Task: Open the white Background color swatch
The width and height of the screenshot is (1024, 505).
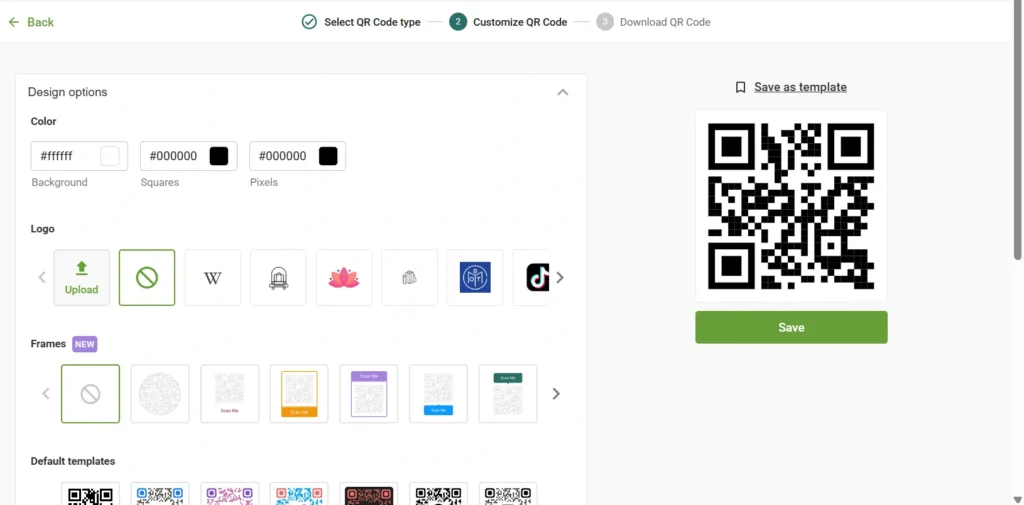Action: [110, 156]
